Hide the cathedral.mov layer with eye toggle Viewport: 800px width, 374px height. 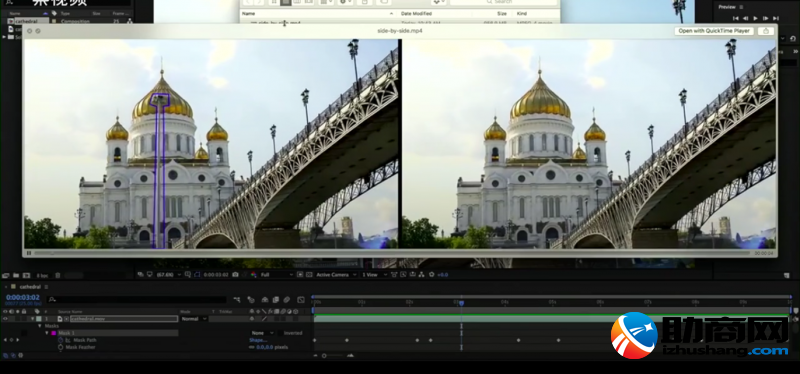click(x=5, y=319)
